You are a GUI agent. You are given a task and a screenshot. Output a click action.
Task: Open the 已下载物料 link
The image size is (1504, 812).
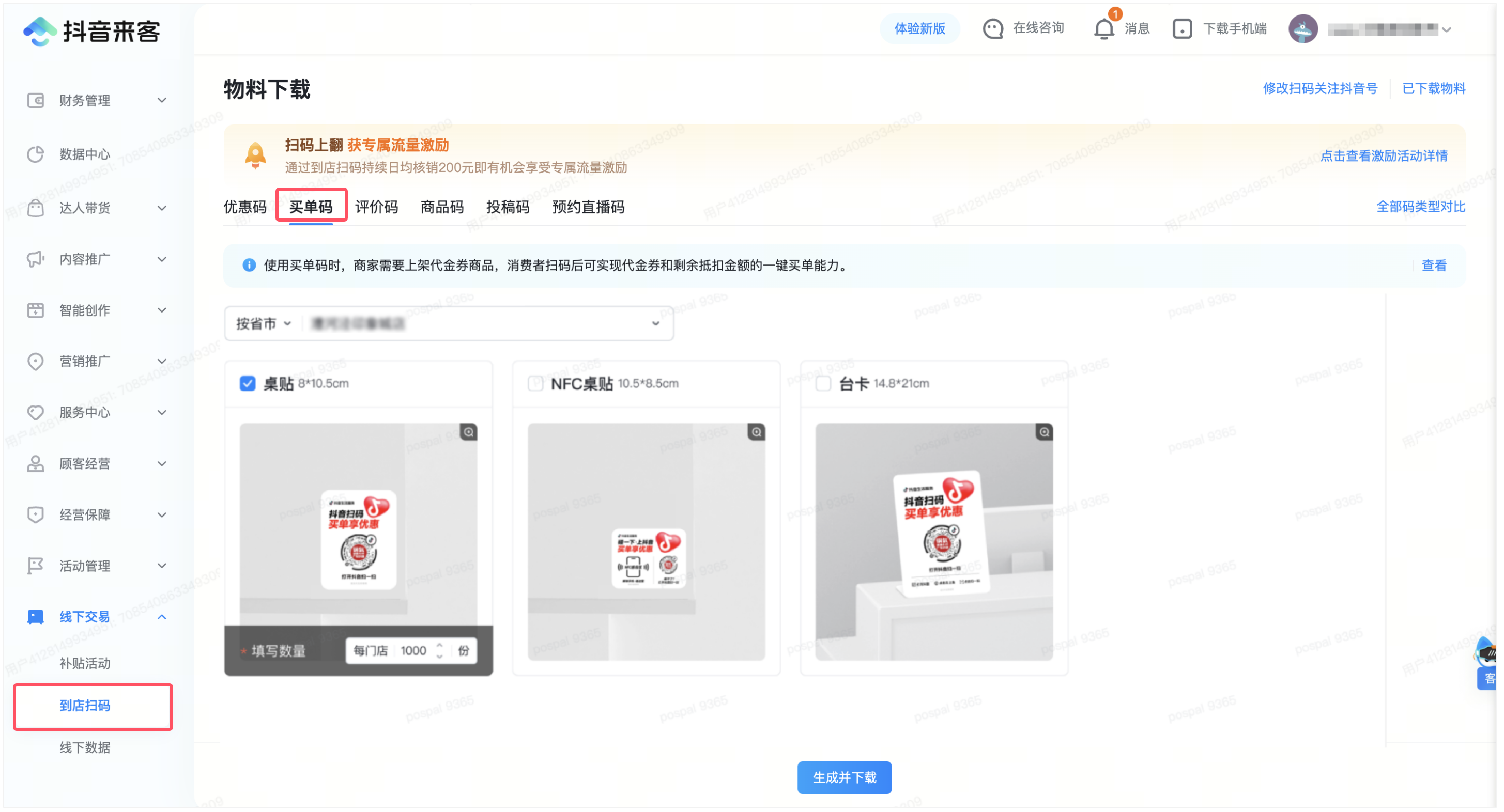(1433, 89)
